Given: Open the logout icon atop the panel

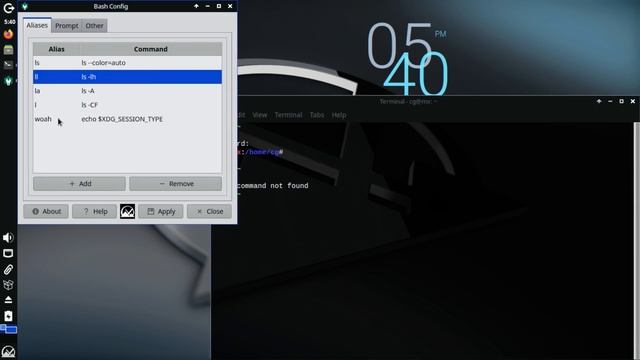Looking at the screenshot, I should tap(8, 8).
